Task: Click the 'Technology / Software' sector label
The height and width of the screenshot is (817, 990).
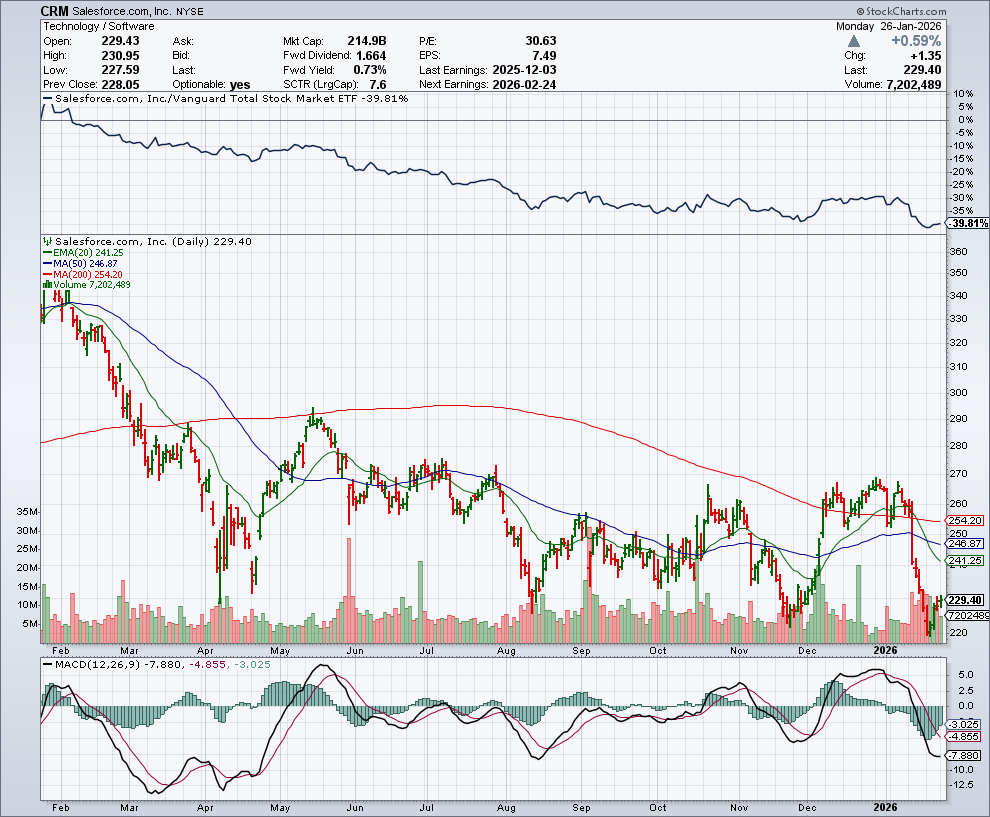Action: coord(98,26)
